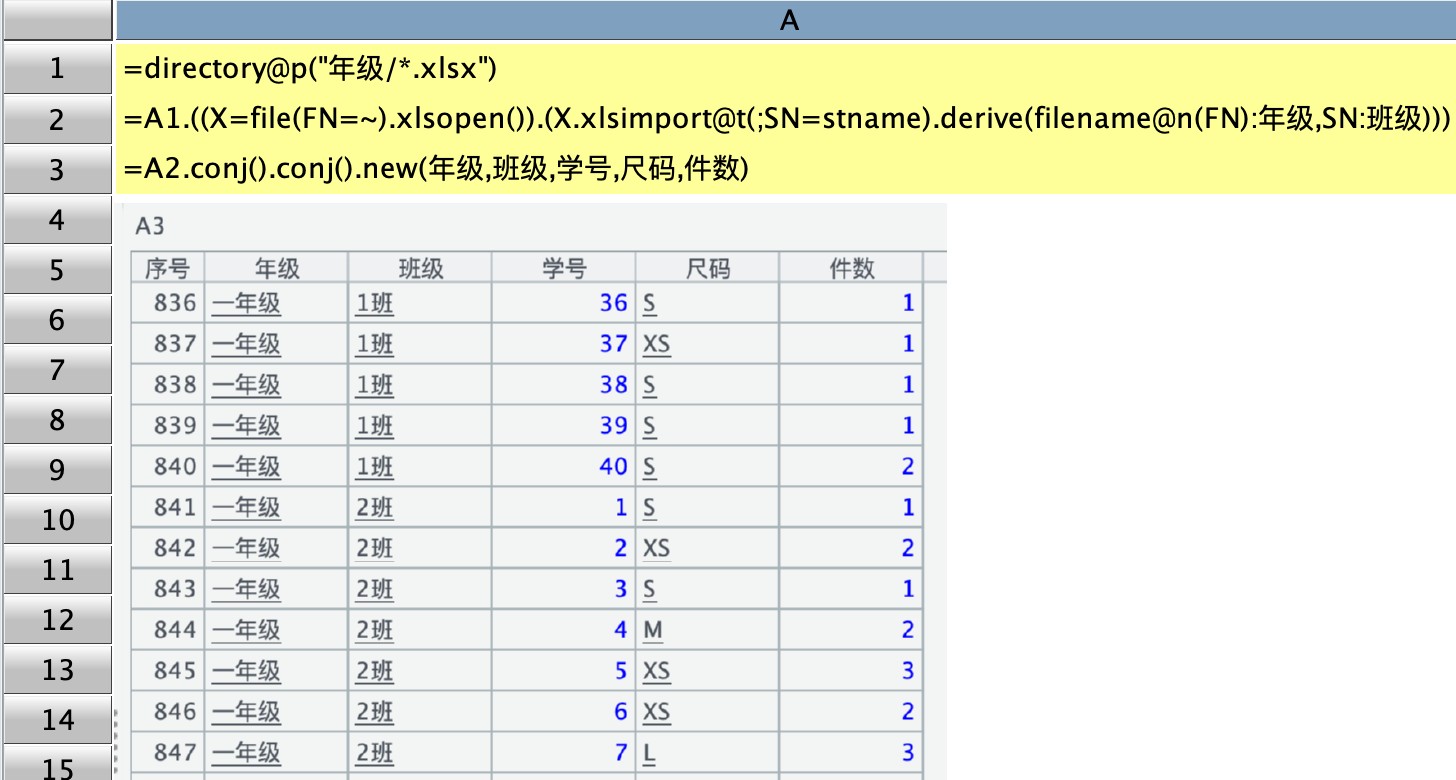
Task: Select row header 7
Action: [x=56, y=369]
